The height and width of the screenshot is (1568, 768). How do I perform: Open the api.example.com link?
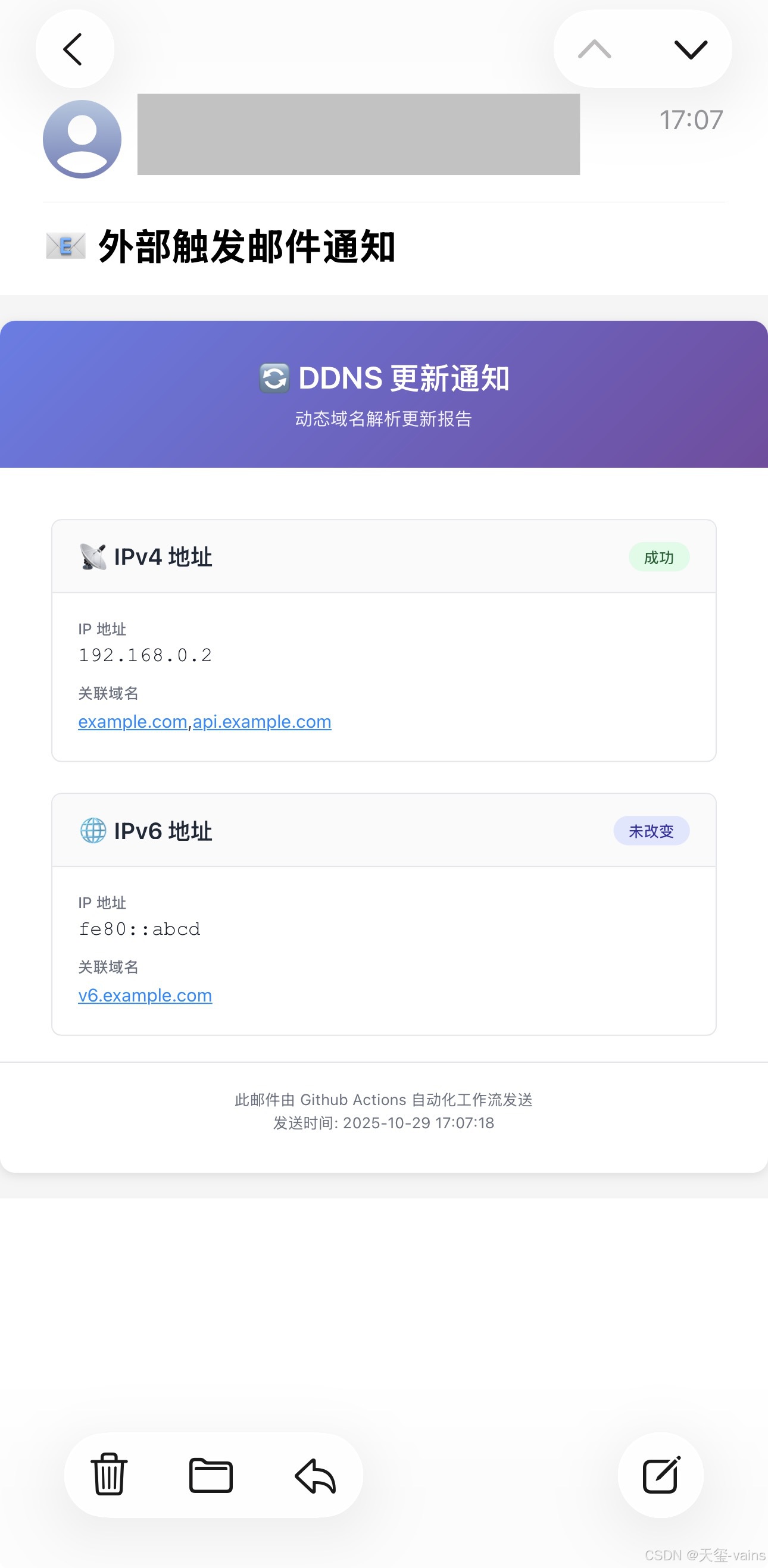tap(261, 721)
